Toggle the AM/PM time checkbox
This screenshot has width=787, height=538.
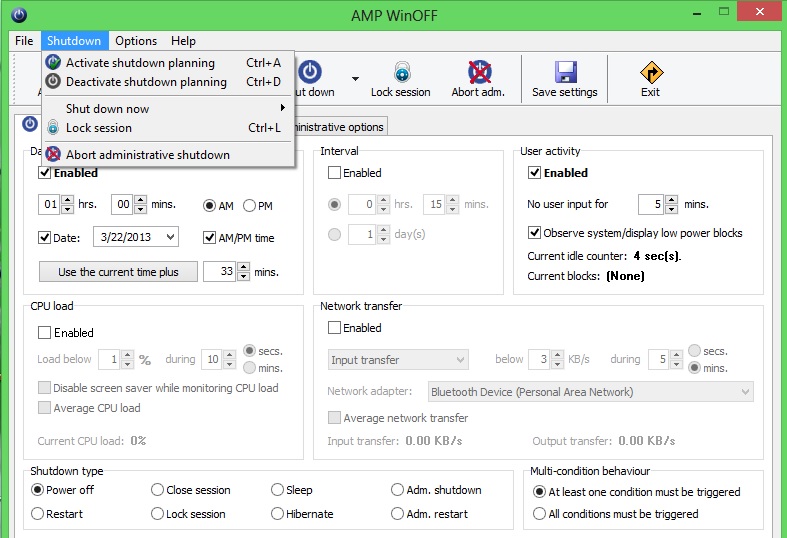209,237
